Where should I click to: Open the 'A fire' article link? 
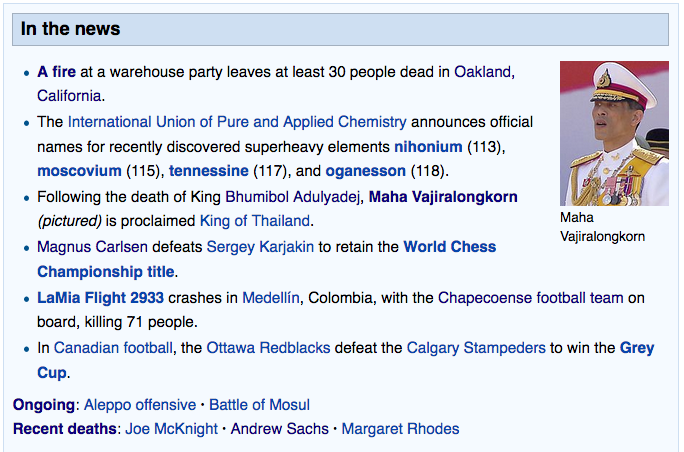[x=56, y=72]
